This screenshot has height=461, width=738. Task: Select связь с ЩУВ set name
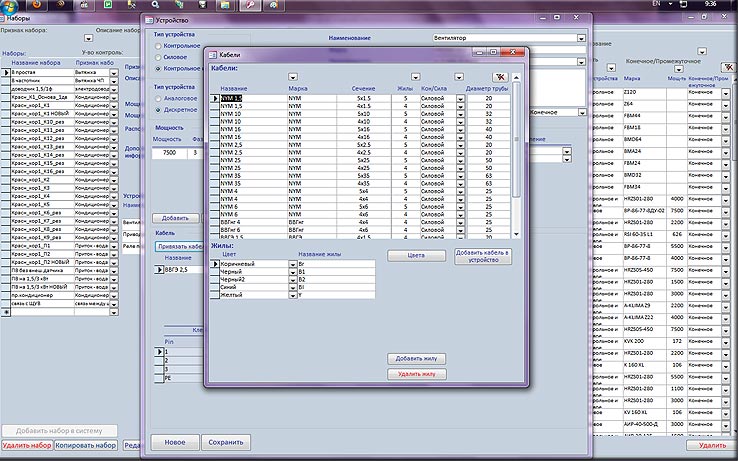click(x=42, y=304)
